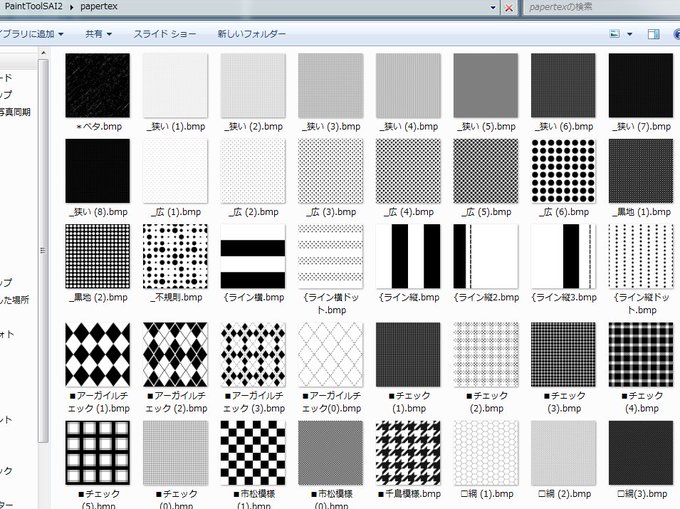Viewport: 680px width, 509px height.
Task: Select the 網 (1).bmp hexagon mesh icon
Action: pyautogui.click(x=486, y=453)
